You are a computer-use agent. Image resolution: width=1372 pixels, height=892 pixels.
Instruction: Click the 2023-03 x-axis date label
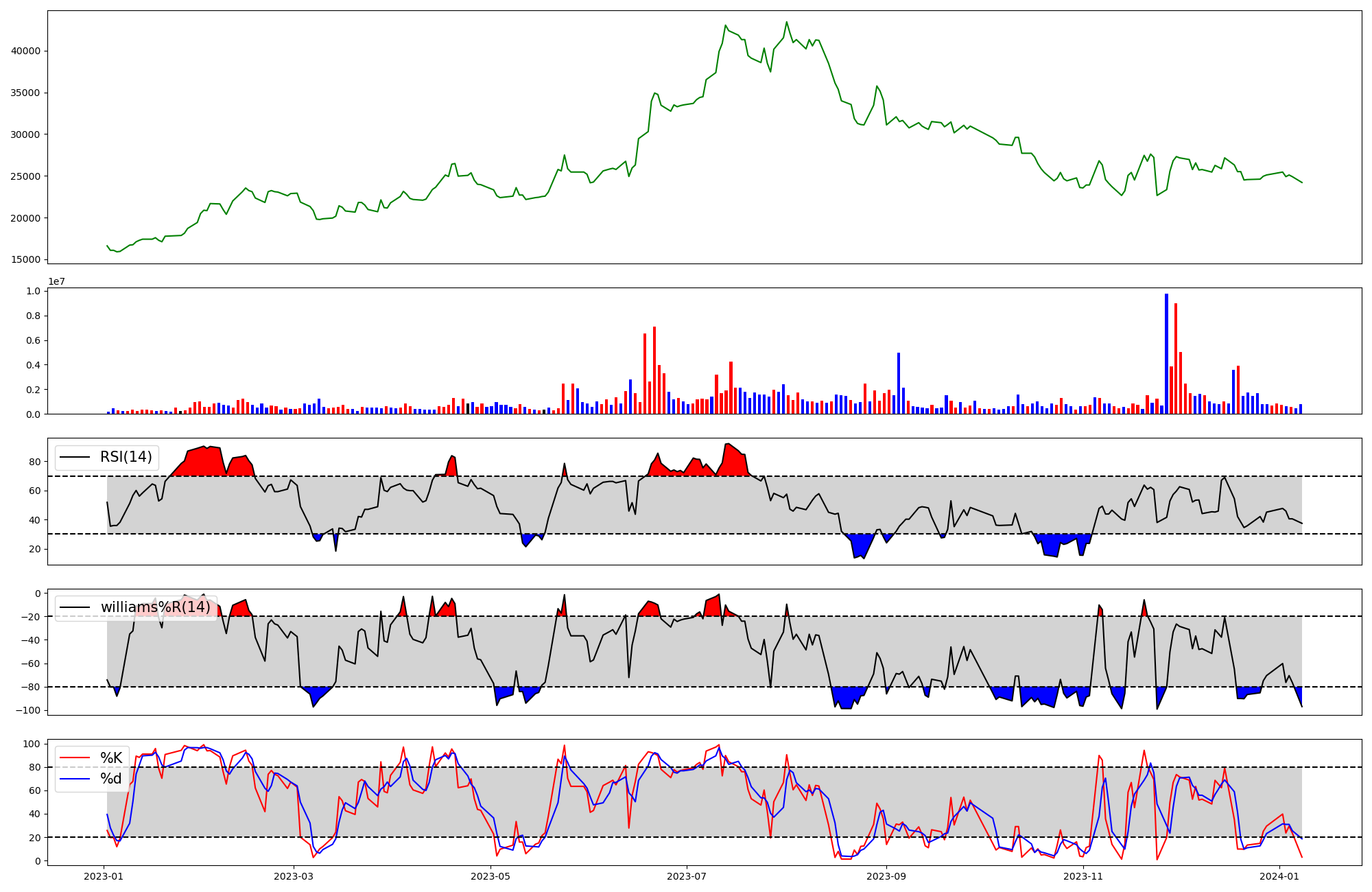(294, 876)
